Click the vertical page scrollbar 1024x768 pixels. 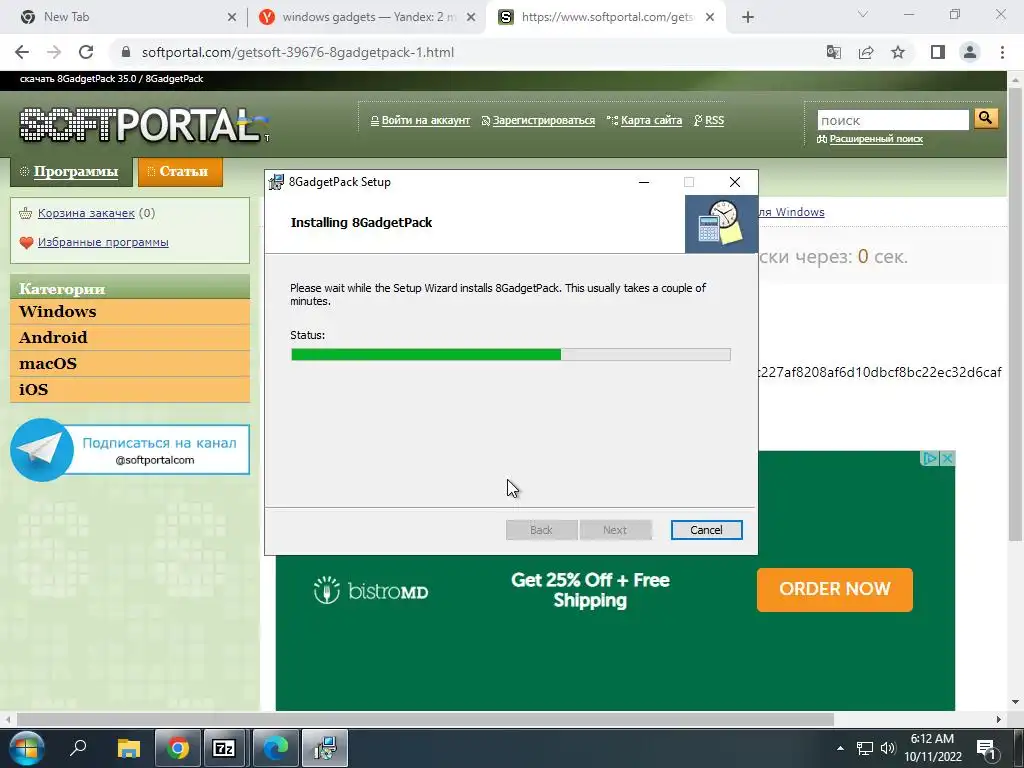point(1015,313)
